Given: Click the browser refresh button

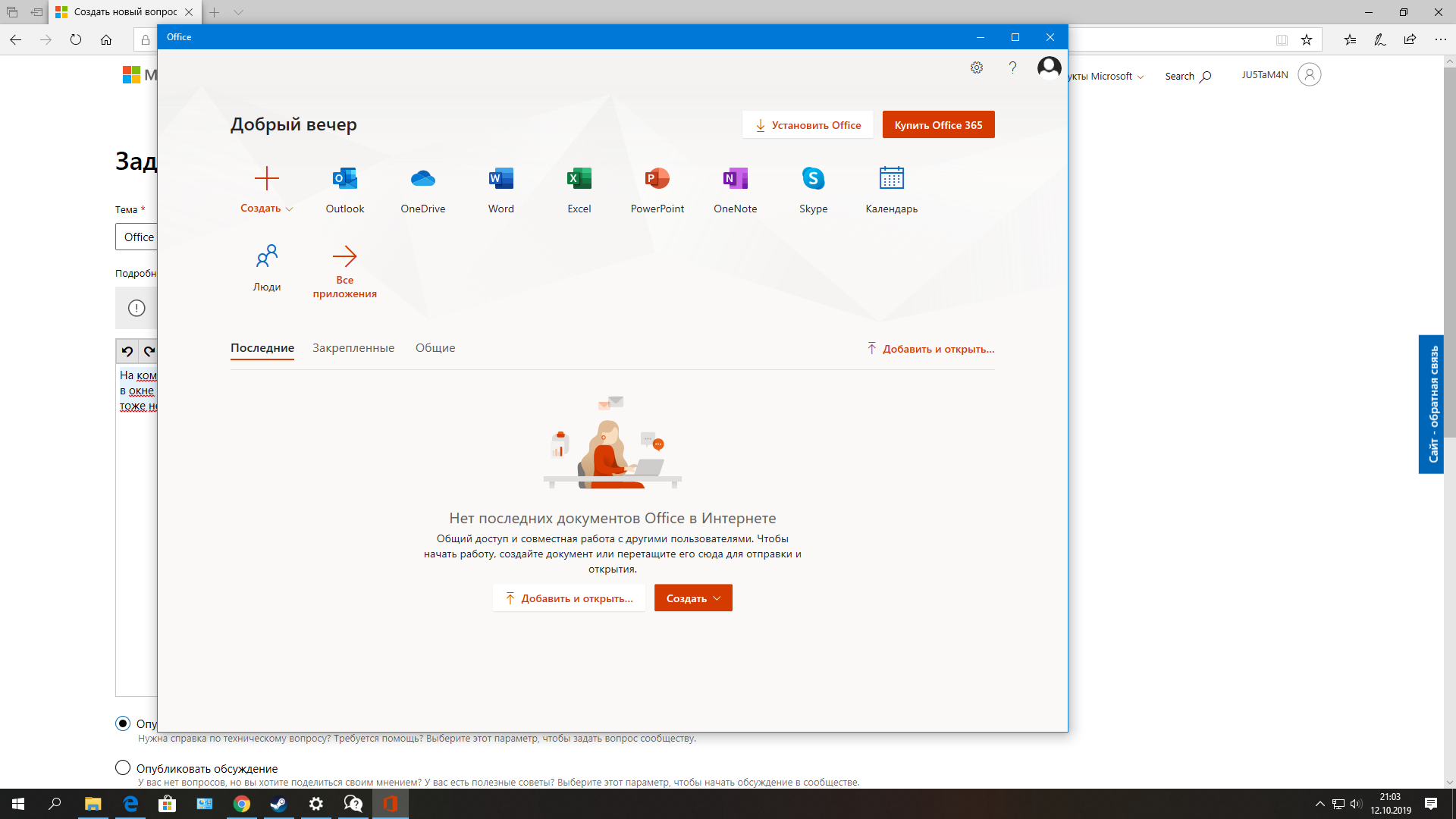Looking at the screenshot, I should point(76,39).
